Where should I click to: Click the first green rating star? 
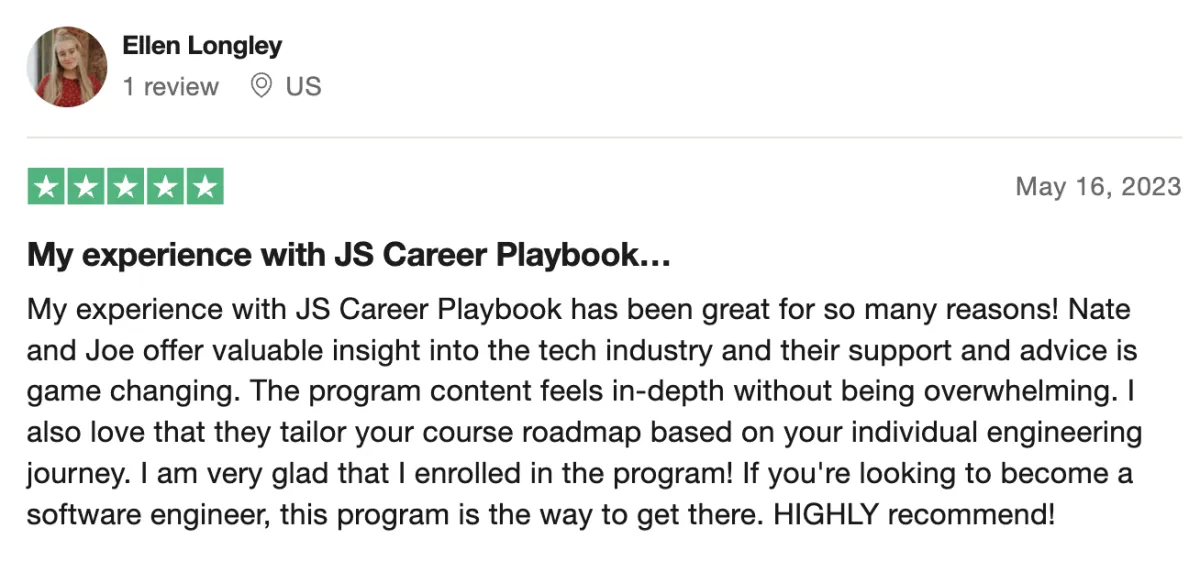(x=46, y=186)
